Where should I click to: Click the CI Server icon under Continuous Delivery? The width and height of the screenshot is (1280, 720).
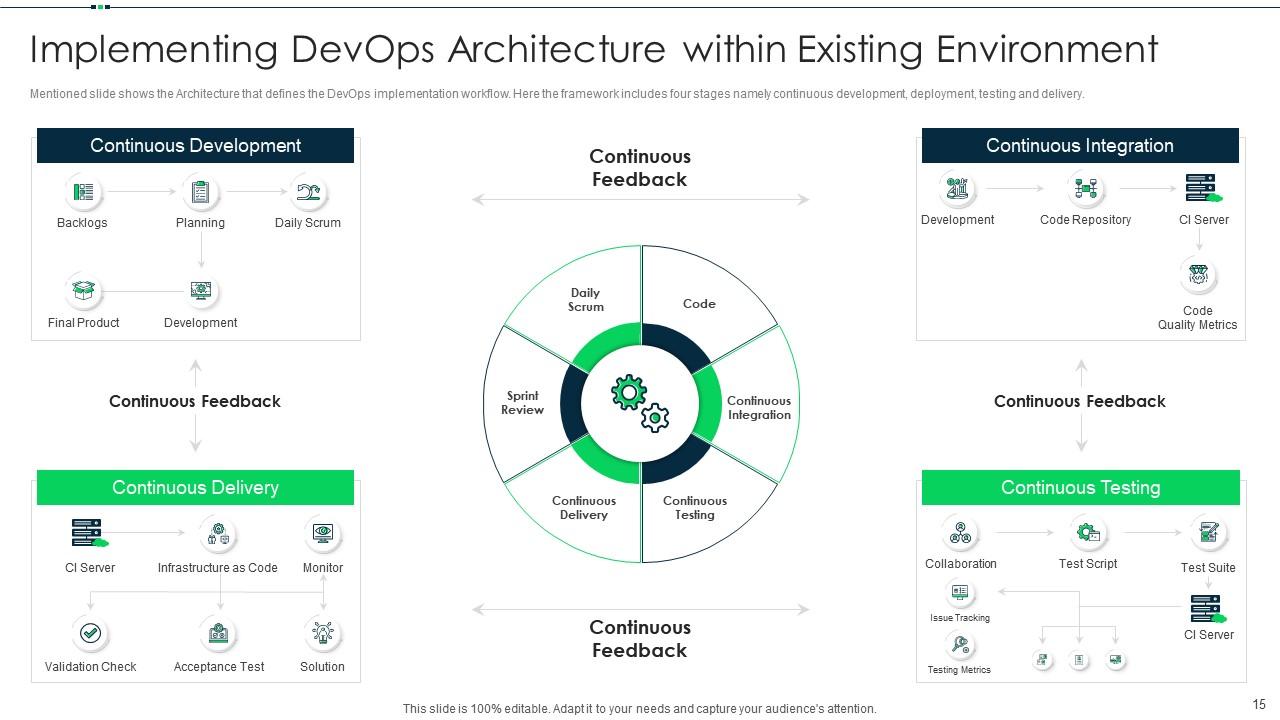pyautogui.click(x=90, y=532)
